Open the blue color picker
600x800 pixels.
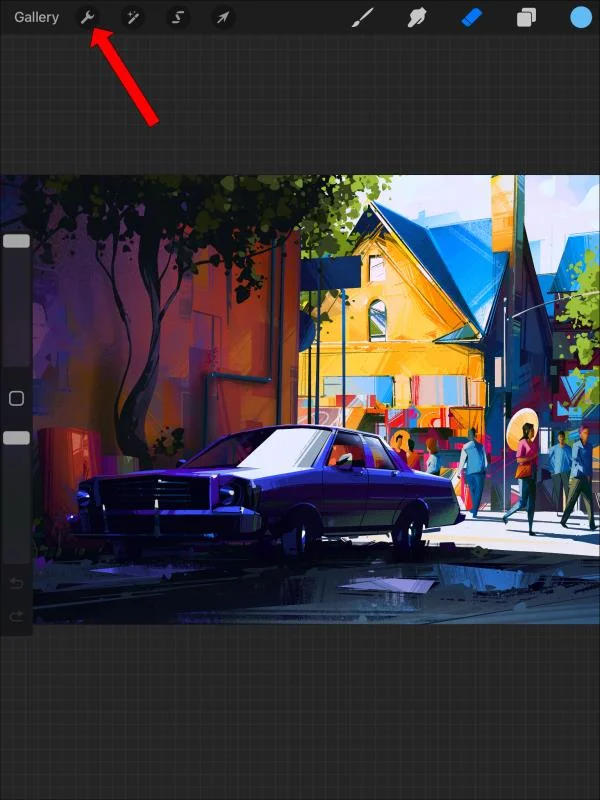[581, 17]
